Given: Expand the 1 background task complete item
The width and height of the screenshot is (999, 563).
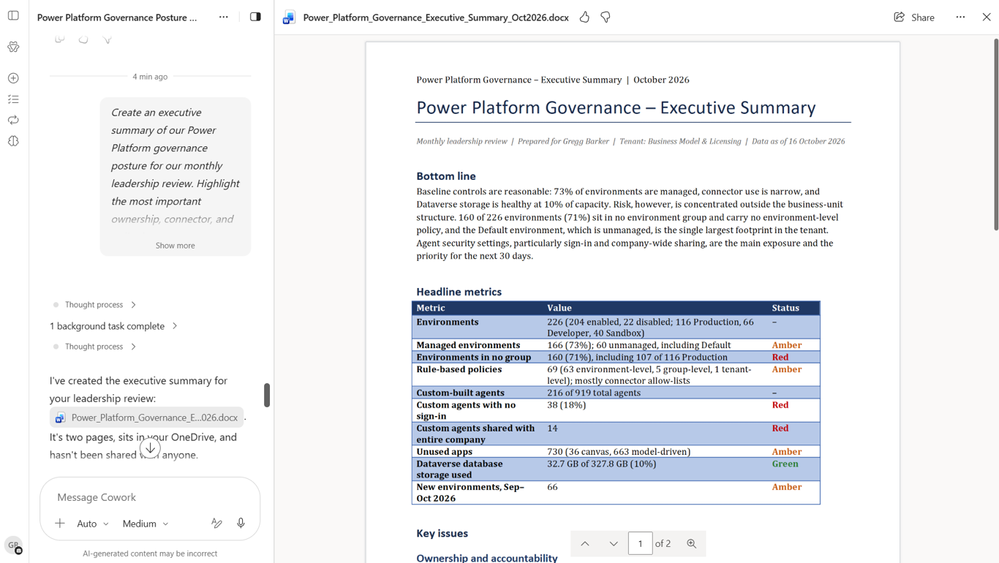Looking at the screenshot, I should pos(113,325).
